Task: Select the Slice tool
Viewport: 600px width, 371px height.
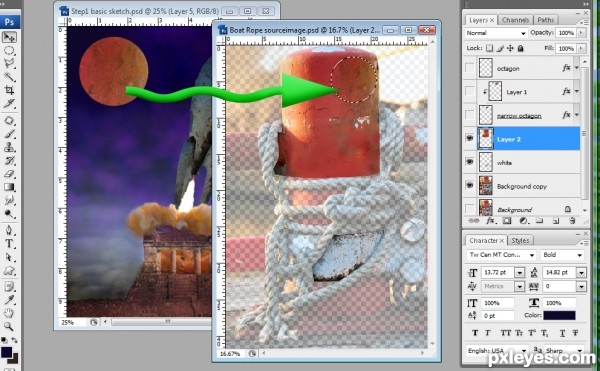Action: pyautogui.click(x=9, y=103)
